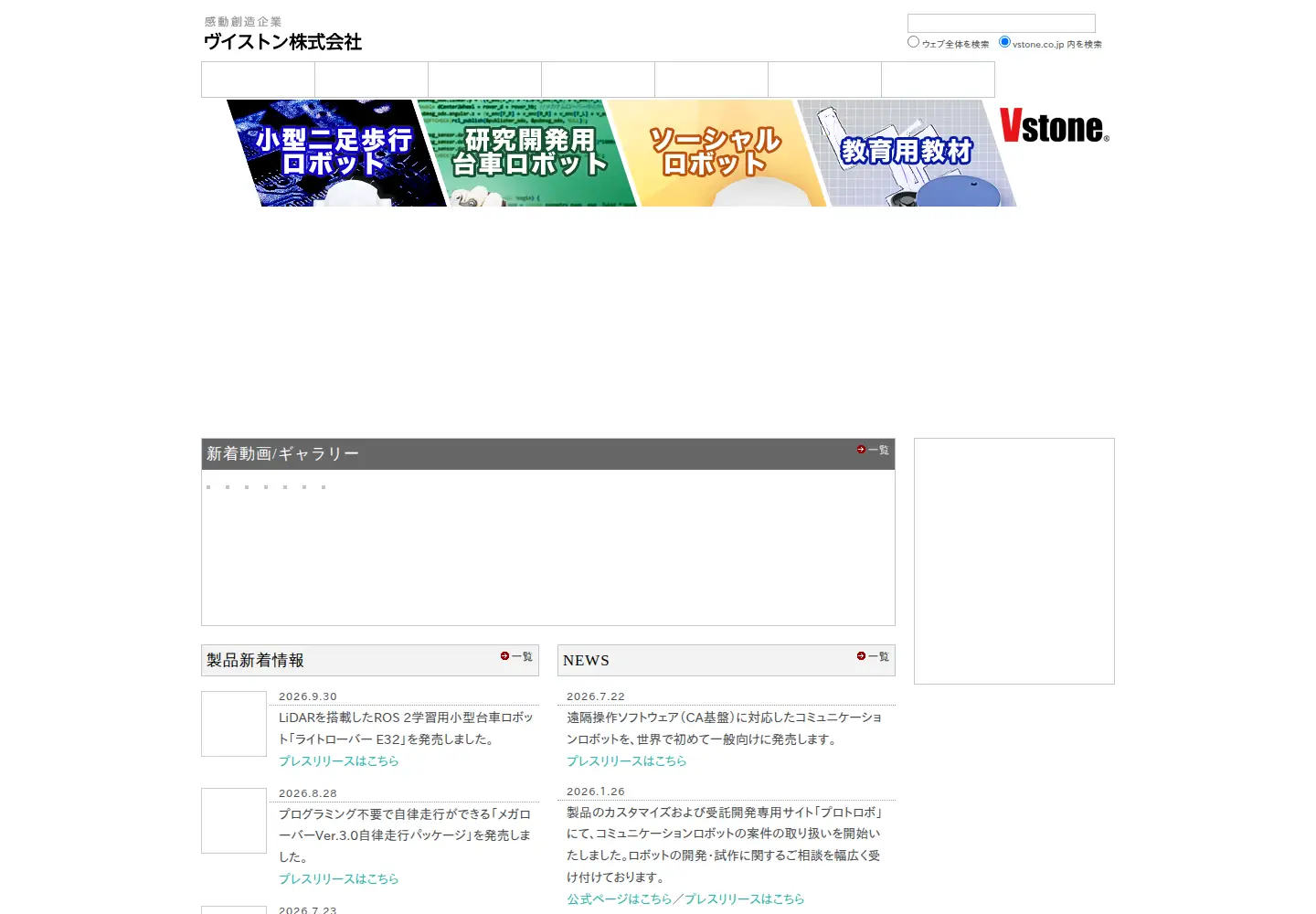Click the NEWS section heading

click(586, 661)
